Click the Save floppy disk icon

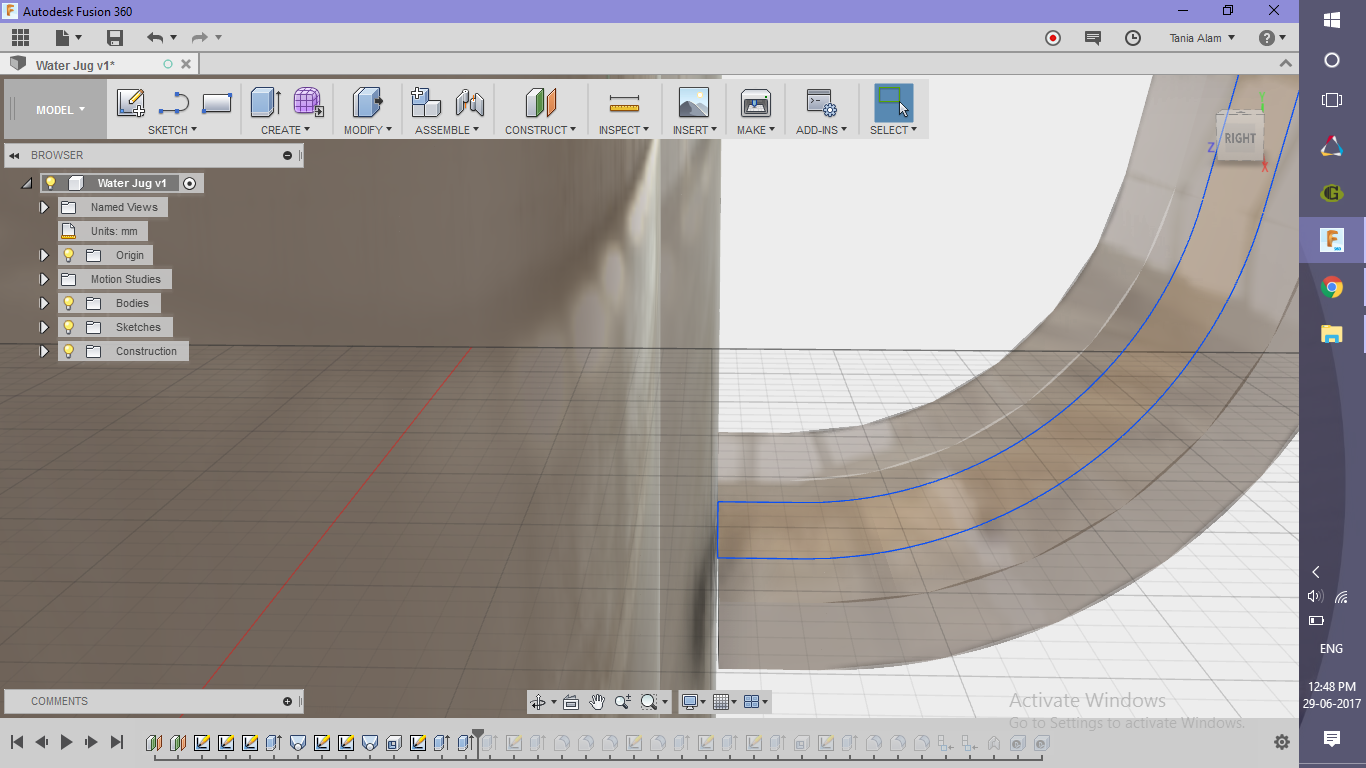[x=115, y=38]
